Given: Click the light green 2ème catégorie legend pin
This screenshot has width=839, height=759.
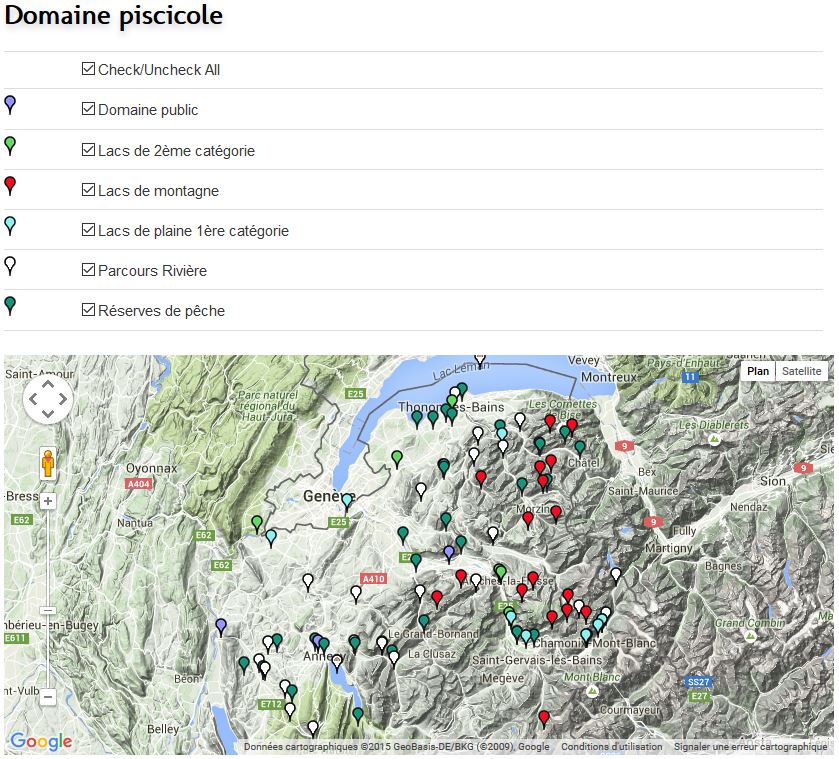Looking at the screenshot, I should 10,146.
